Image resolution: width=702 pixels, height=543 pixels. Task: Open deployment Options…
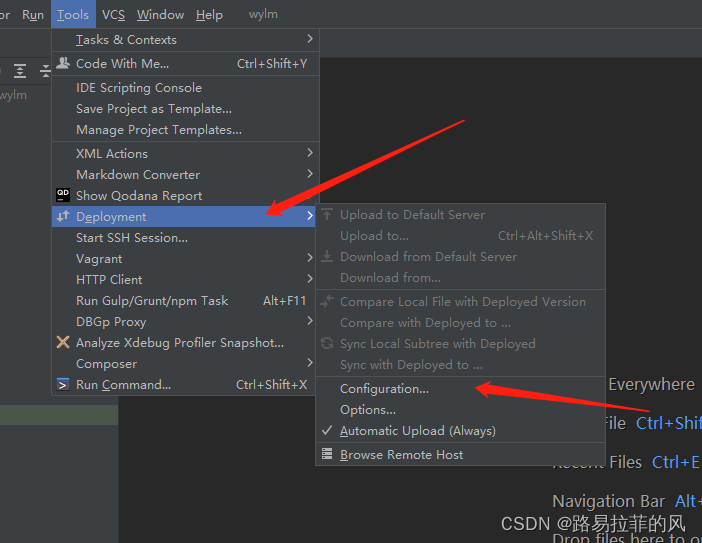click(x=461, y=410)
